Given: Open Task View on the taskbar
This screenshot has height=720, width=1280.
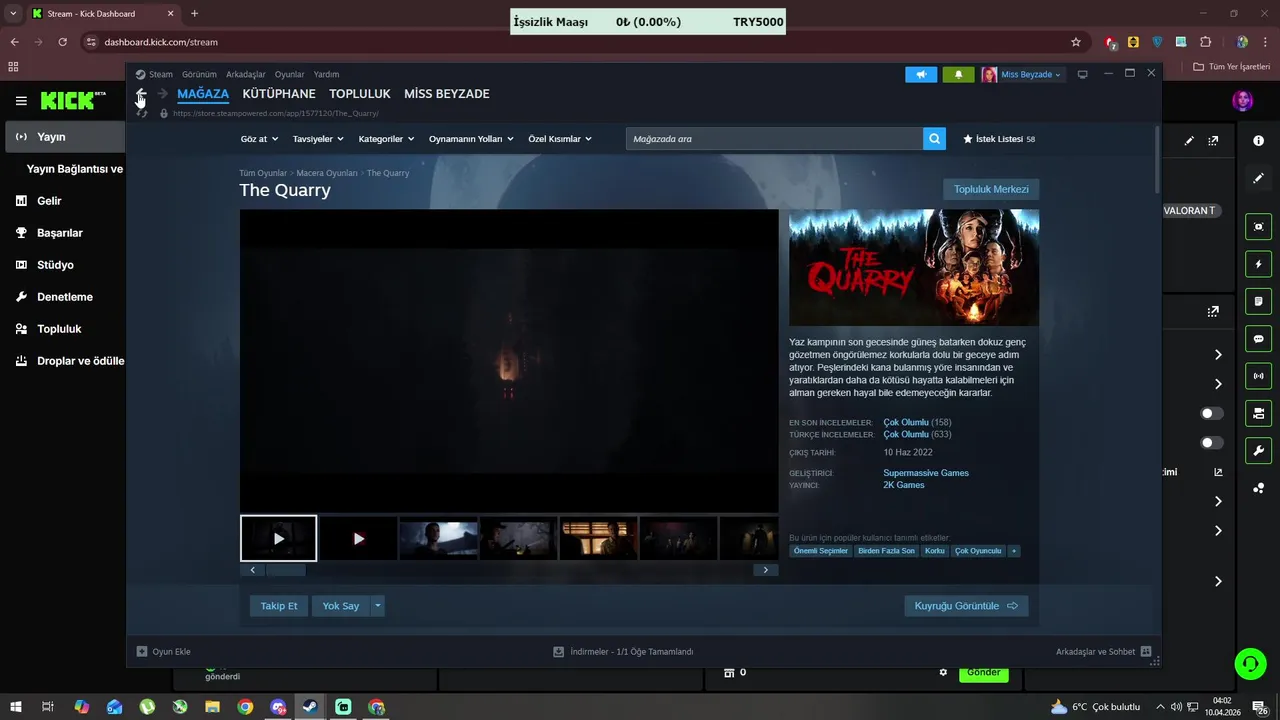Looking at the screenshot, I should pos(47,707).
